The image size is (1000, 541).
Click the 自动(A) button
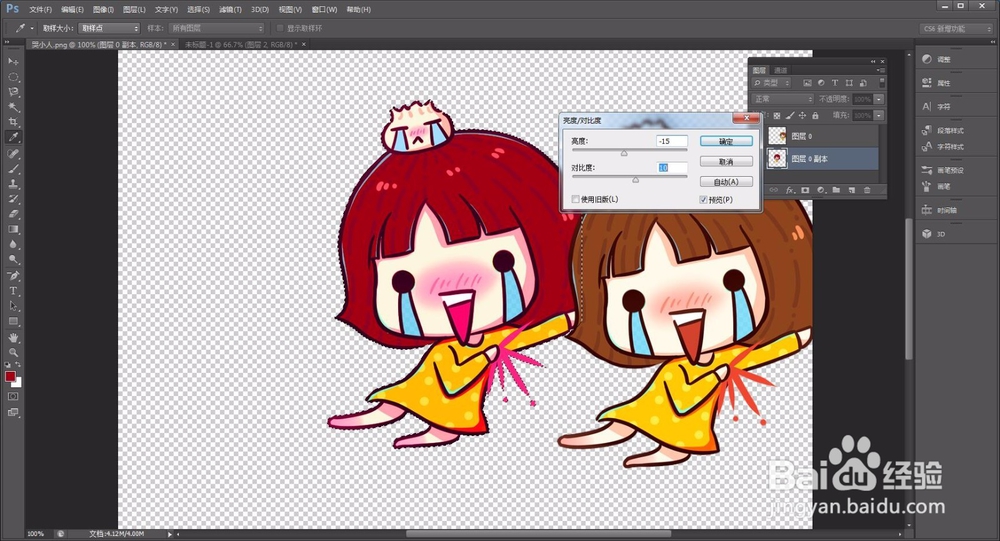(x=726, y=182)
